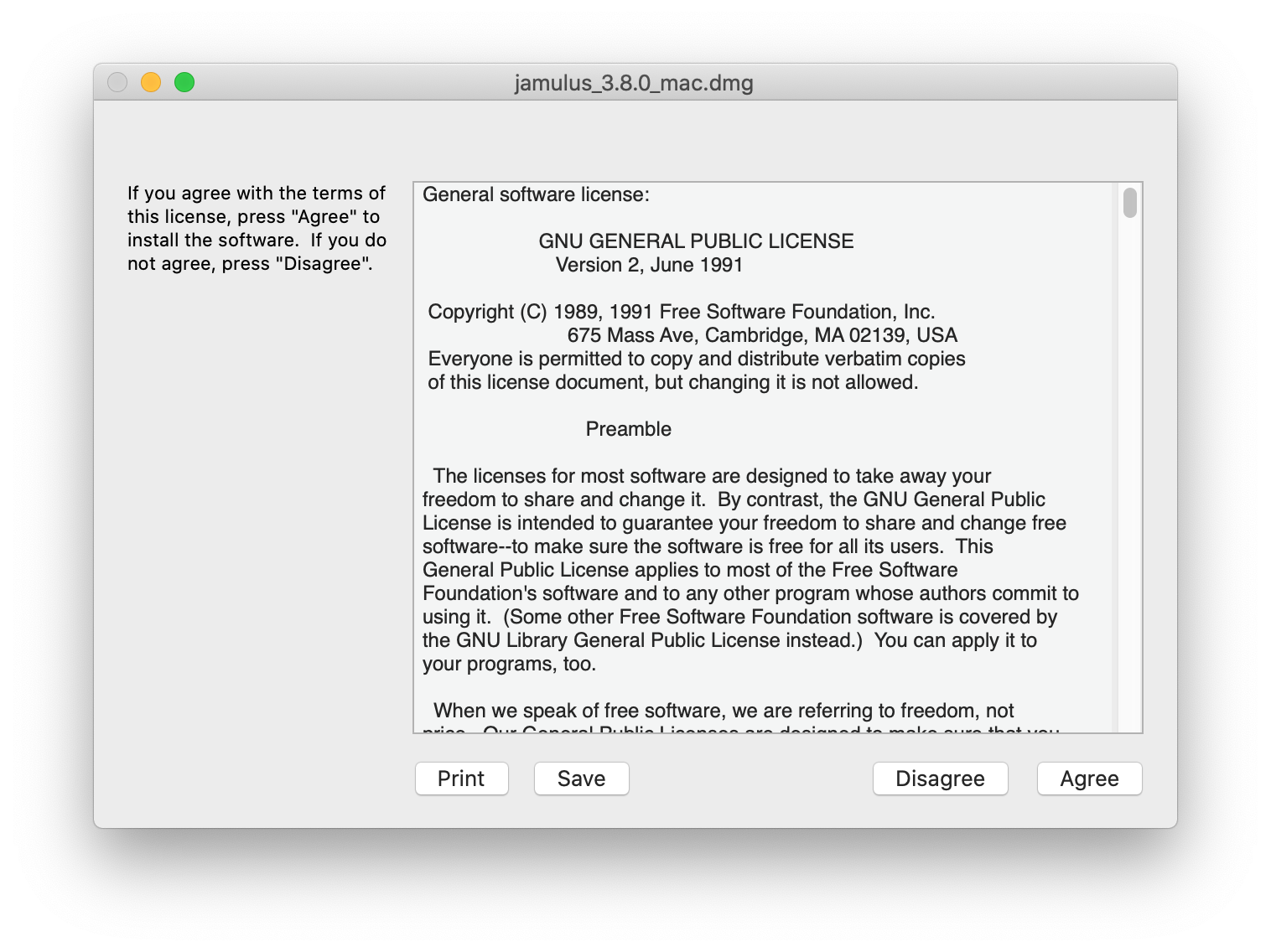This screenshot has height=952, width=1271.
Task: Print the license text
Action: pos(461,779)
